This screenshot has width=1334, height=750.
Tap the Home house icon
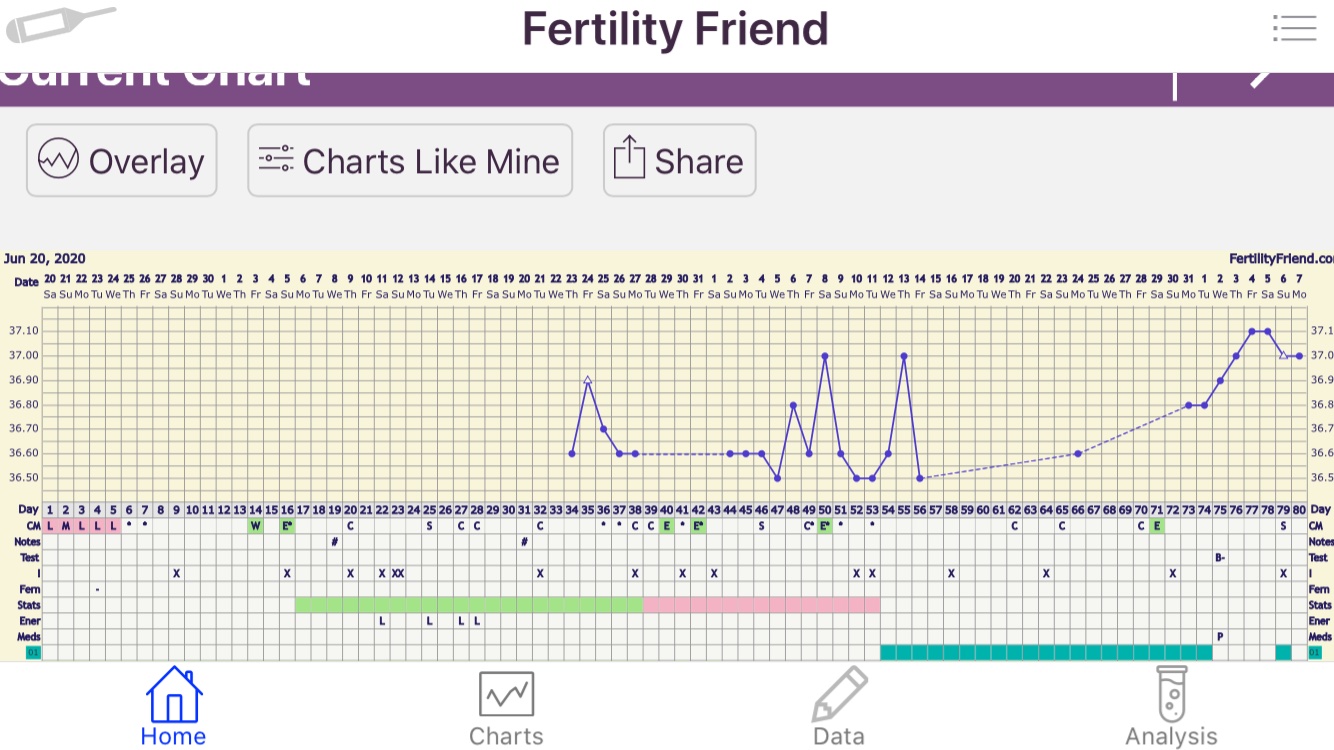point(174,694)
